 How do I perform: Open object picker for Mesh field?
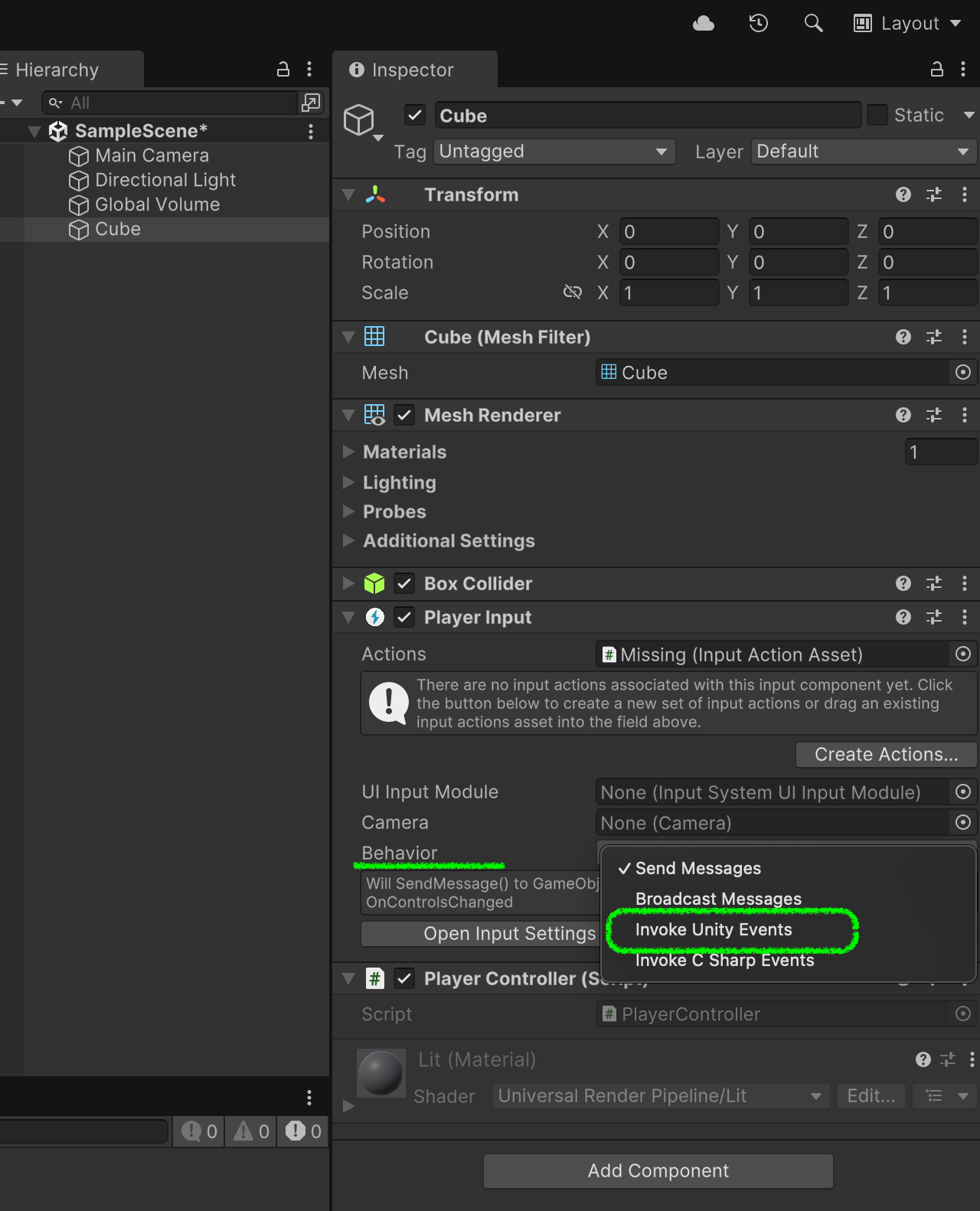[963, 373]
